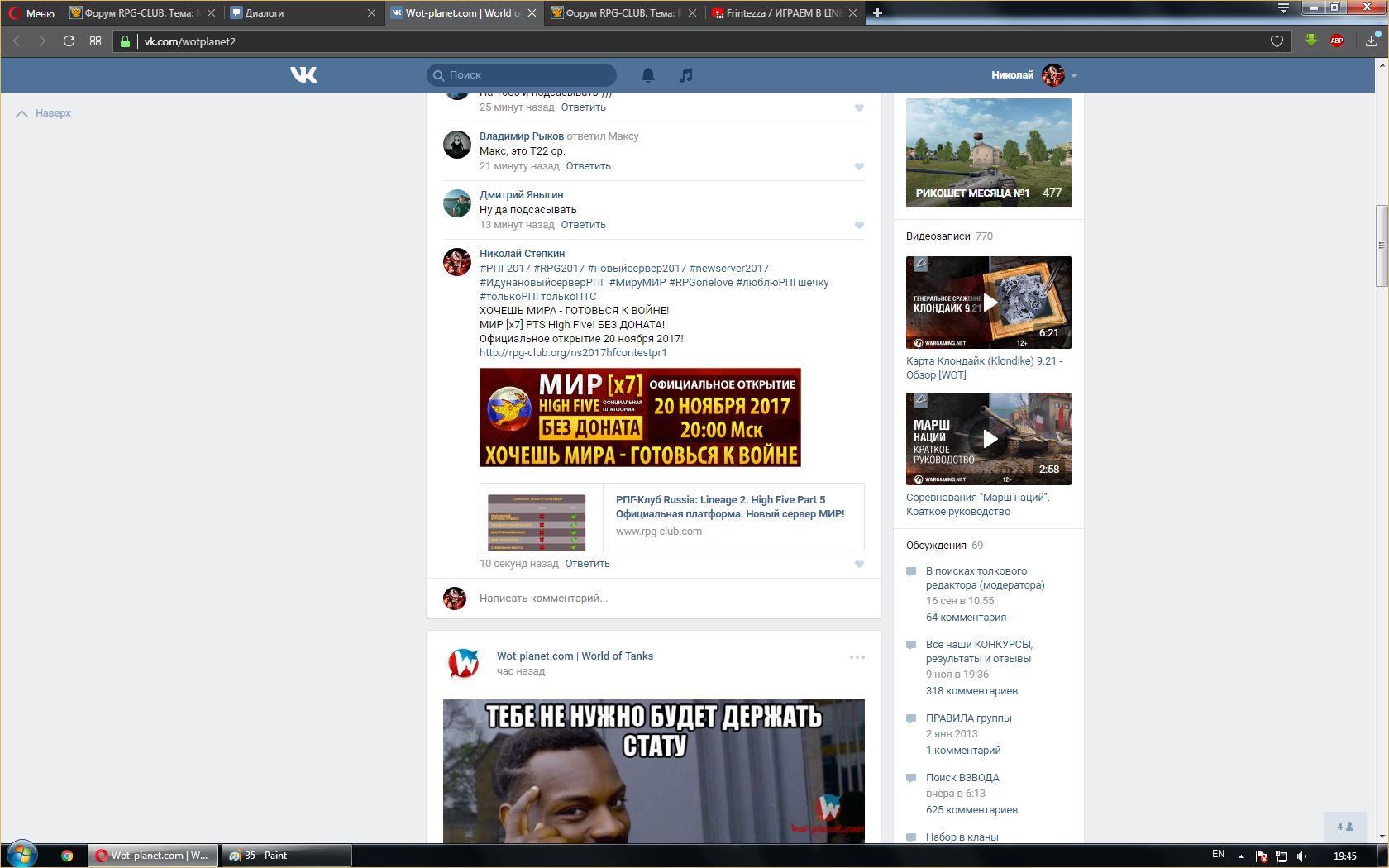The width and height of the screenshot is (1389, 868).
Task: Open Обсуждения section header
Action: [x=936, y=546]
